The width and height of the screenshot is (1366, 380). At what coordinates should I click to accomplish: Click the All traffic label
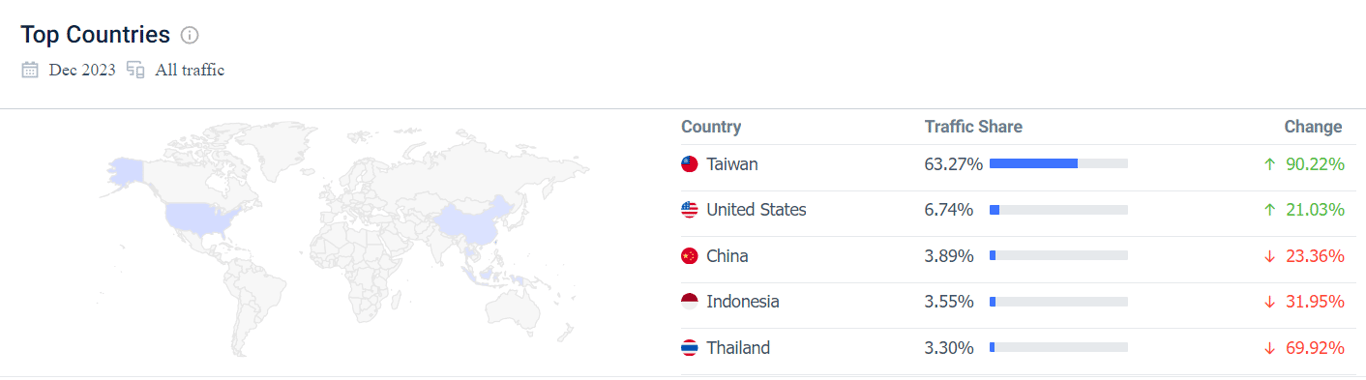coord(190,70)
